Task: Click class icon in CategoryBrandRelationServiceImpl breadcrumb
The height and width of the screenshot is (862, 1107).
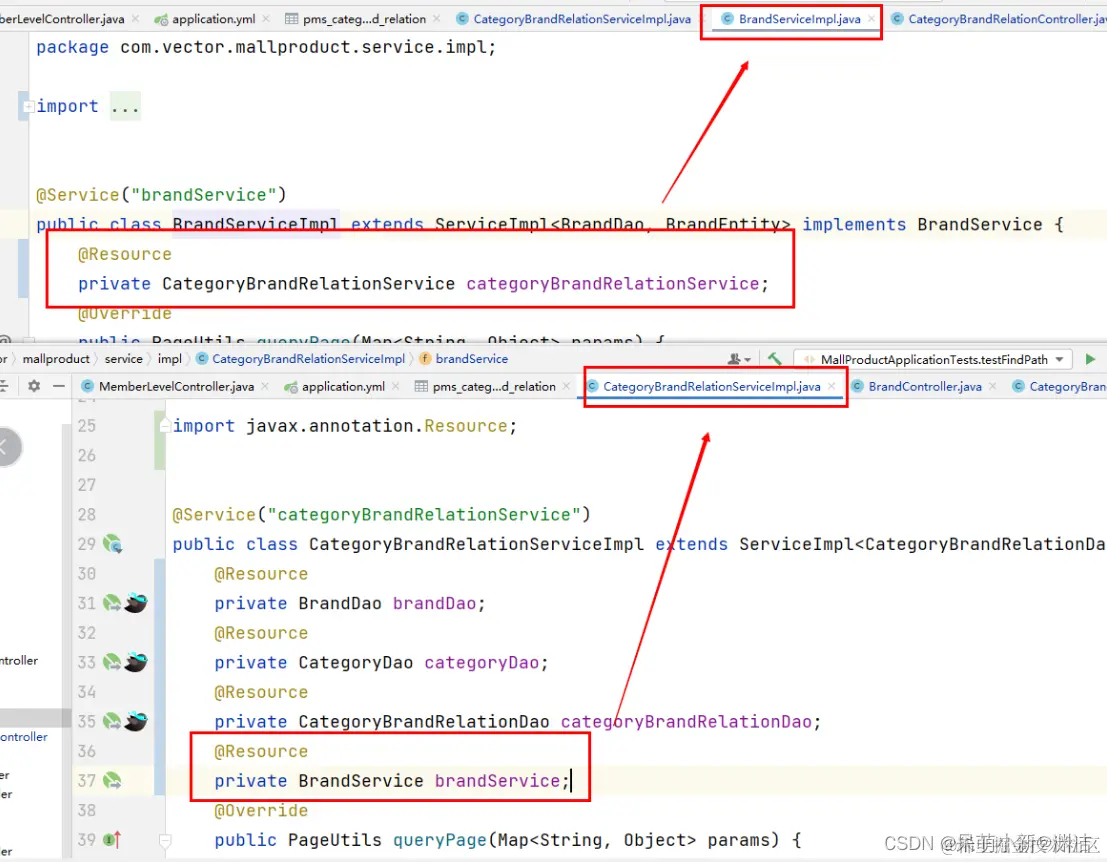Action: [202, 359]
